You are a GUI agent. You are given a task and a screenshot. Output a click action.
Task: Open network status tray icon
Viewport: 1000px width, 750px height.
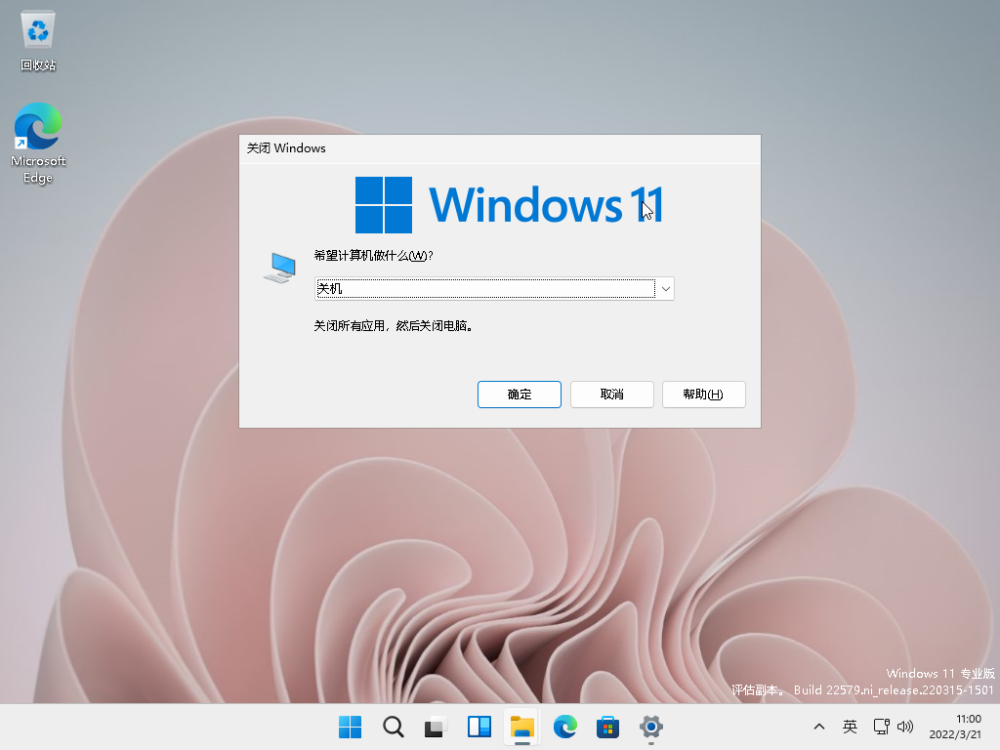point(881,726)
